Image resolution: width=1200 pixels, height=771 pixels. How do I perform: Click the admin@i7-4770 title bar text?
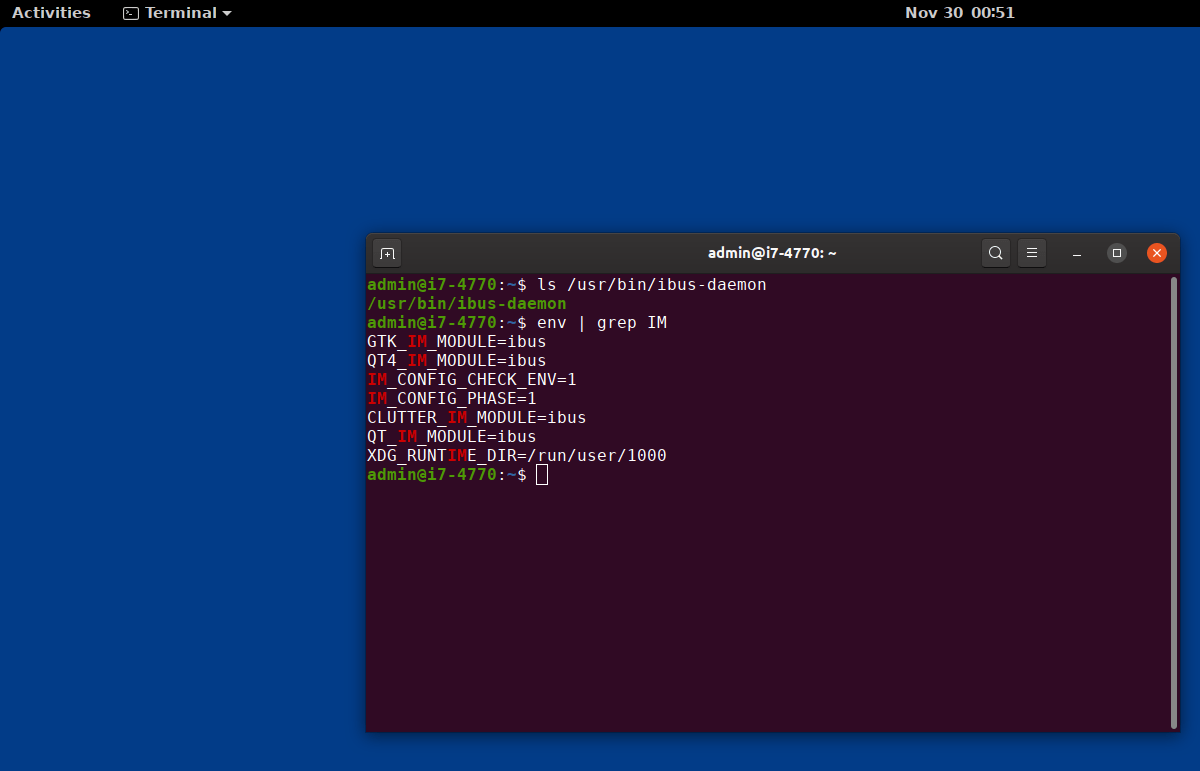pyautogui.click(x=772, y=253)
